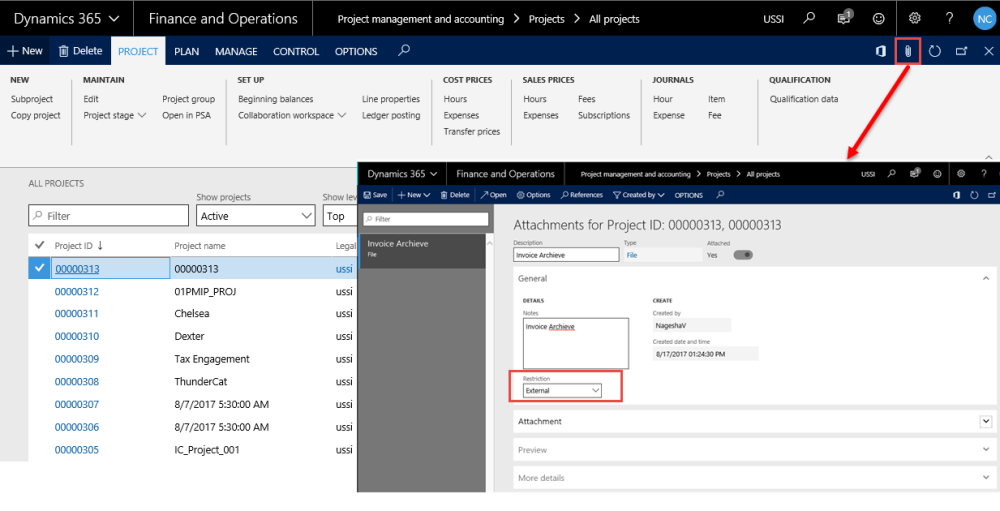Click Open in PSA button
1000x511 pixels.
click(186, 115)
